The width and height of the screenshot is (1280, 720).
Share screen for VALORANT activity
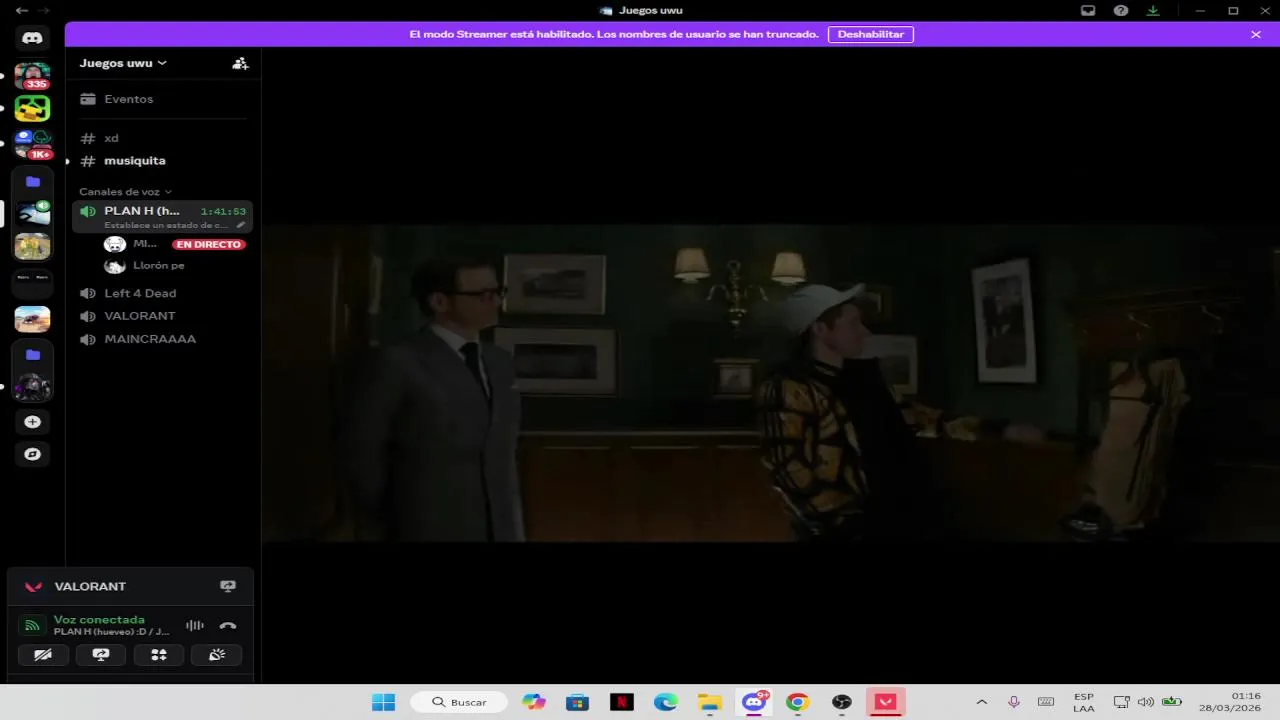tap(228, 586)
